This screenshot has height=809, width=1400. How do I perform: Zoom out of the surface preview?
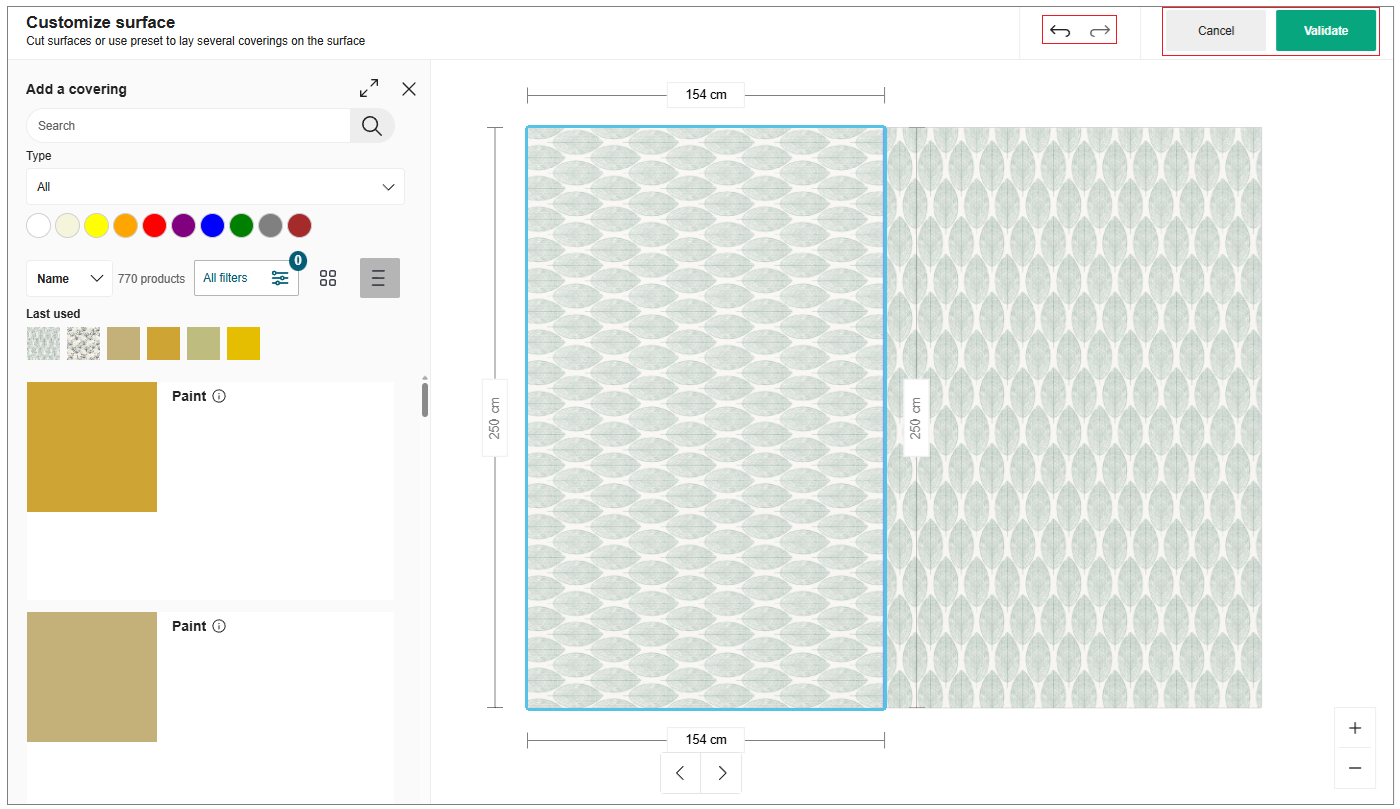pyautogui.click(x=1355, y=768)
